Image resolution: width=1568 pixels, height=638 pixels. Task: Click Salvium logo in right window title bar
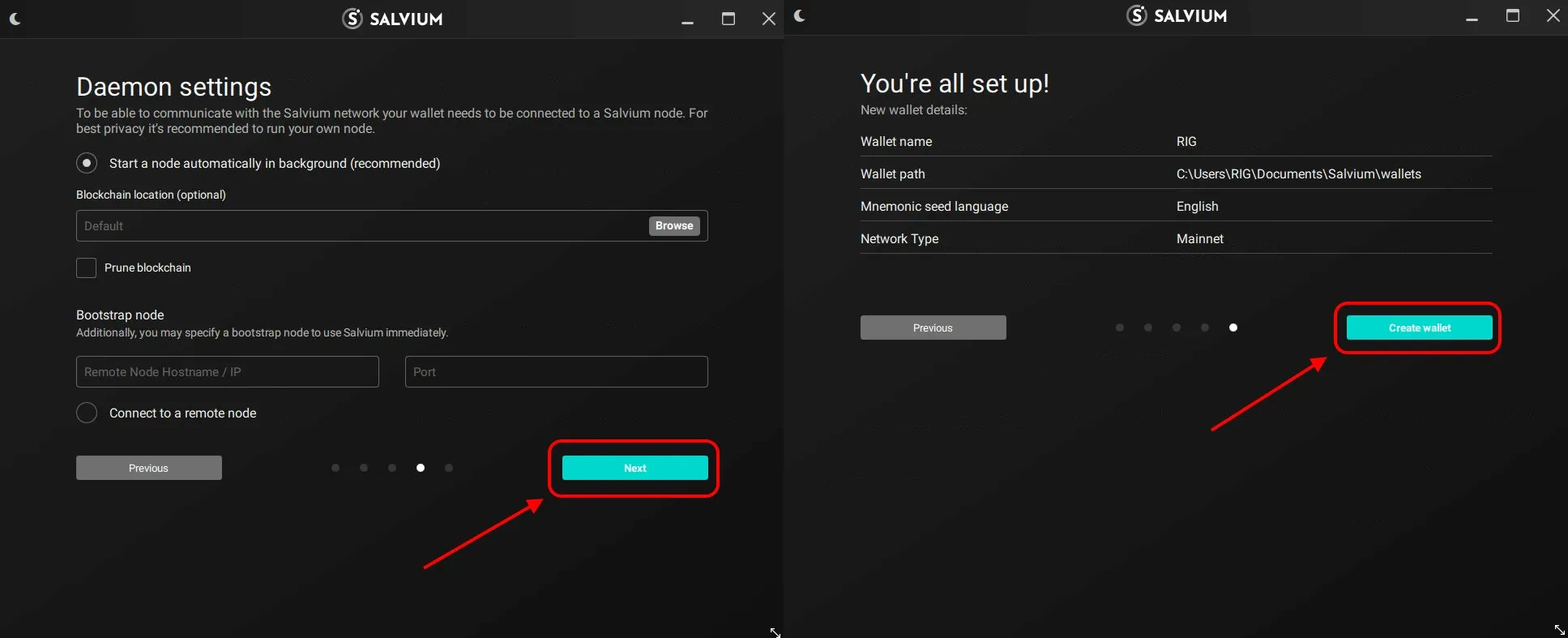coord(1177,15)
